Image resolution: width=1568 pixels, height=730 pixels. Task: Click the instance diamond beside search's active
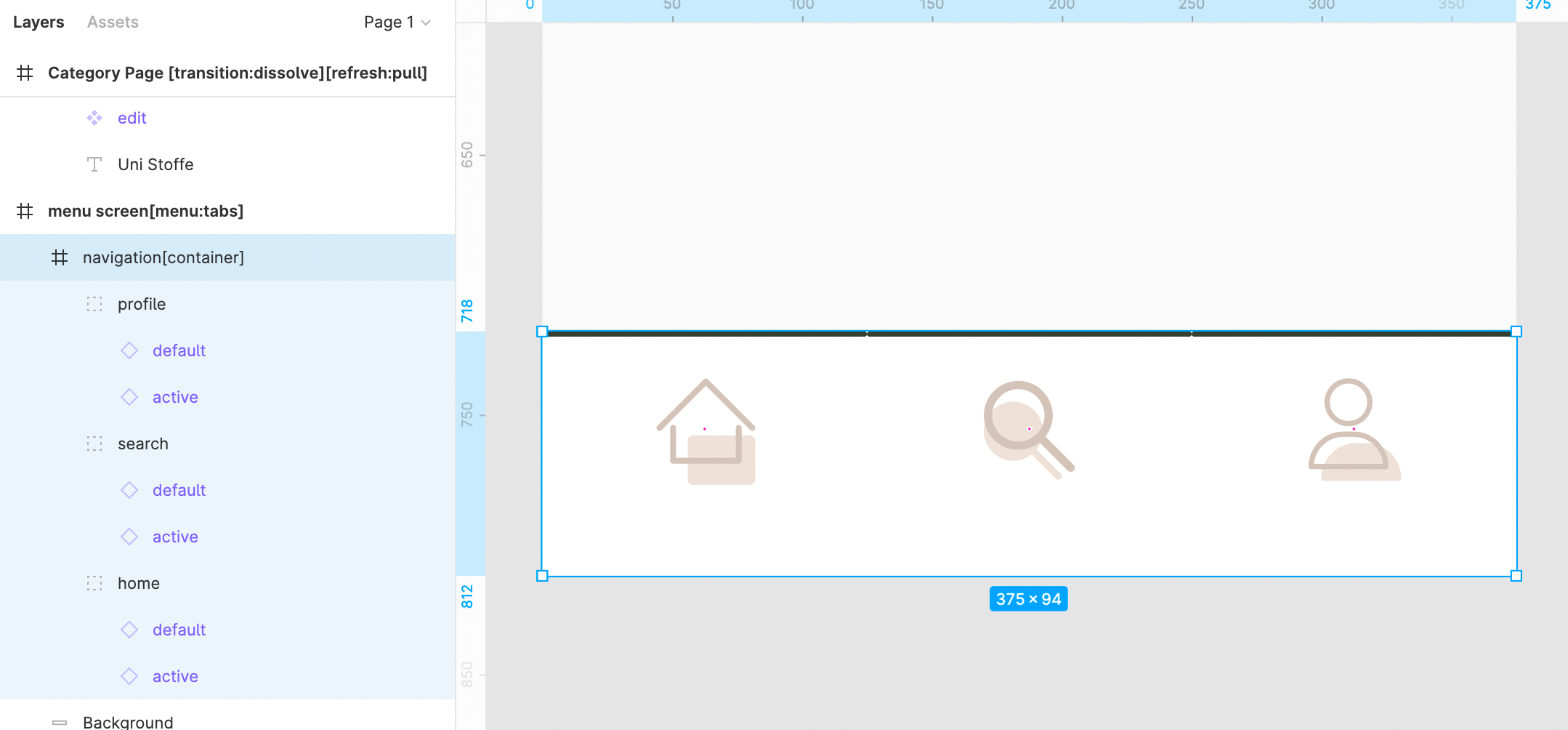tap(129, 537)
